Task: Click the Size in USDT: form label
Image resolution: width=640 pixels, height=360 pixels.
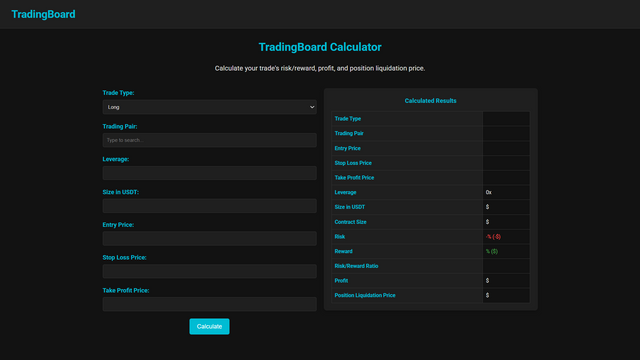Action: [x=121, y=192]
